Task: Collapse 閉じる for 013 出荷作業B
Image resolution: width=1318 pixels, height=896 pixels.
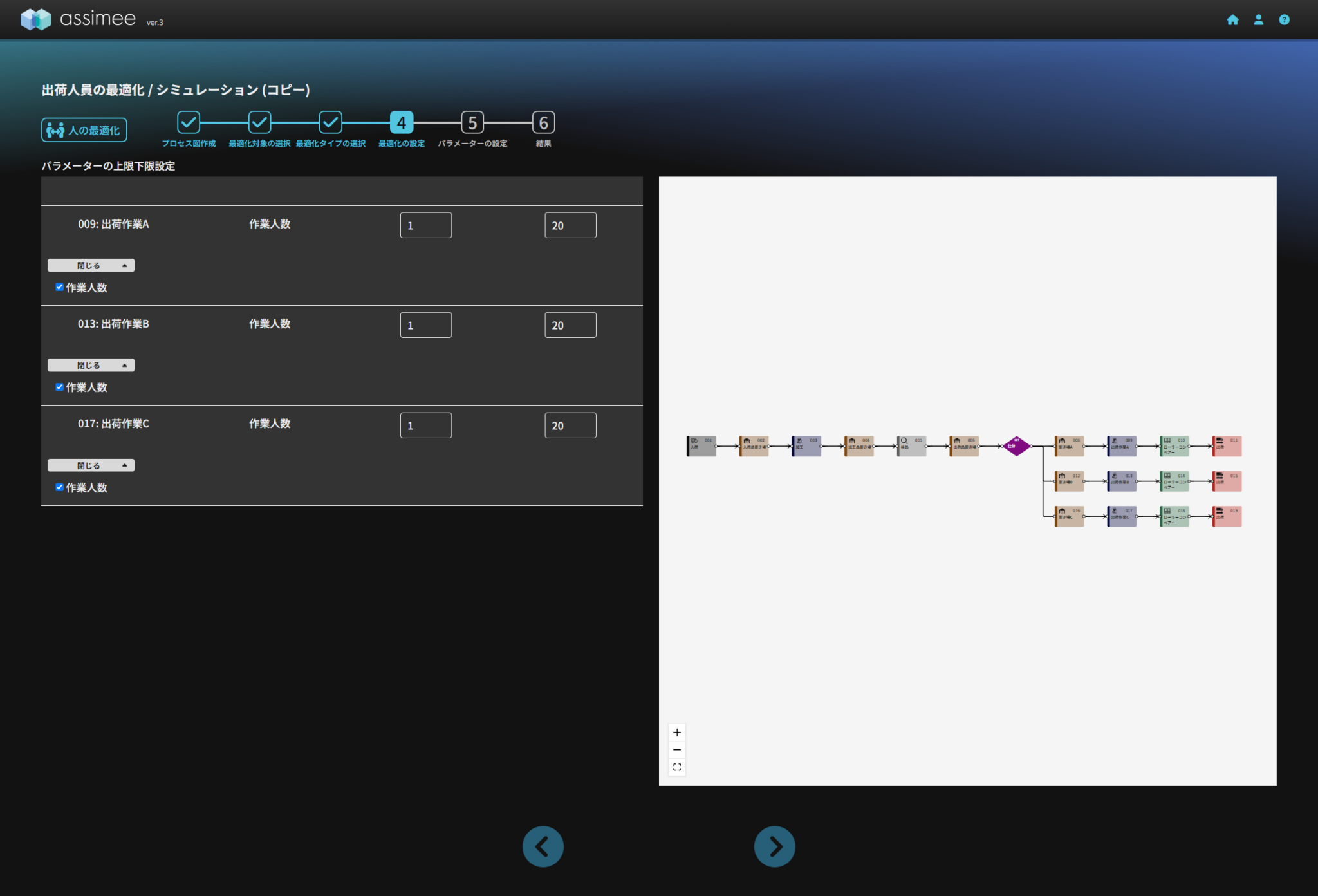Action: point(91,365)
